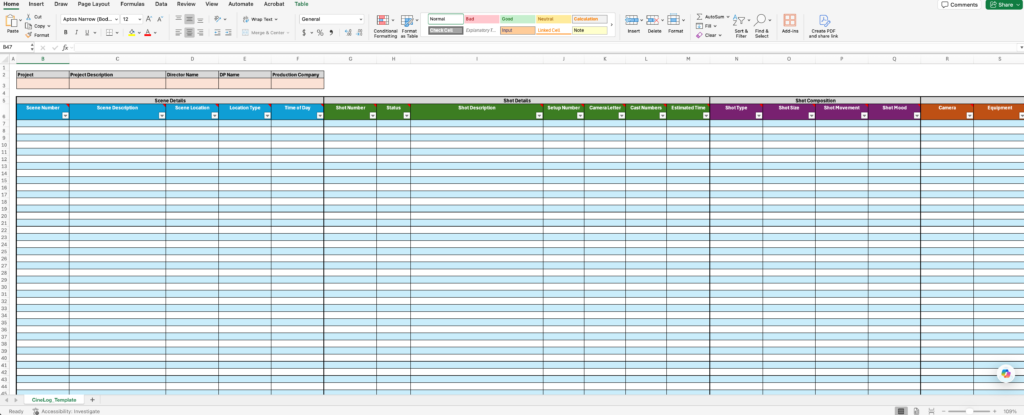Toggle top vertical alignment
Screen dimensions: 1024x415
(178, 20)
